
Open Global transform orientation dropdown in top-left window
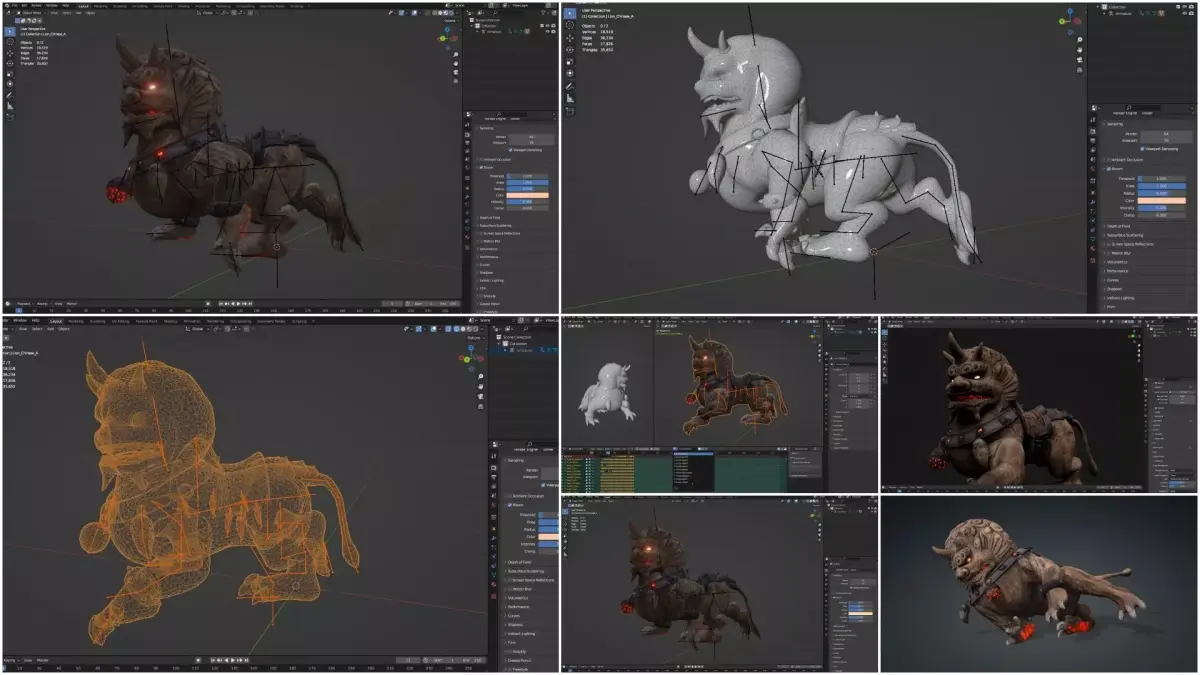(x=208, y=13)
